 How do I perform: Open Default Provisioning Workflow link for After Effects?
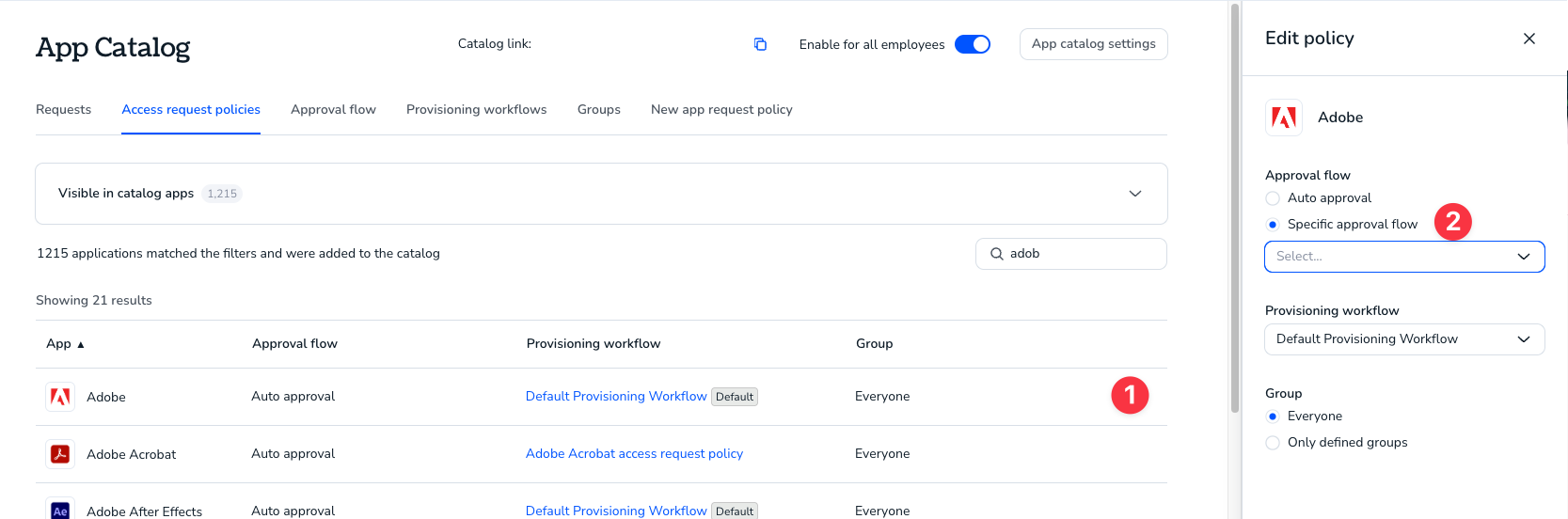click(x=616, y=511)
